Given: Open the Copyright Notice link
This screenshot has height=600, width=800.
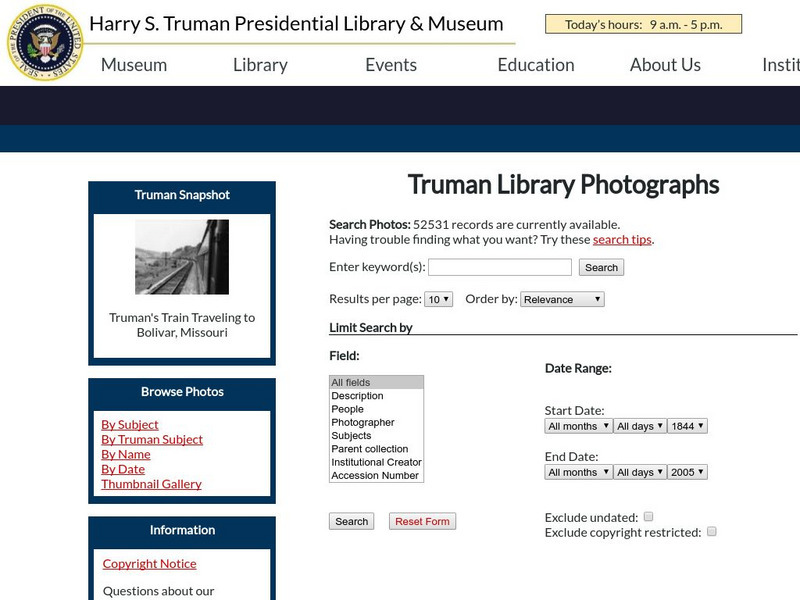Looking at the screenshot, I should coord(149,563).
